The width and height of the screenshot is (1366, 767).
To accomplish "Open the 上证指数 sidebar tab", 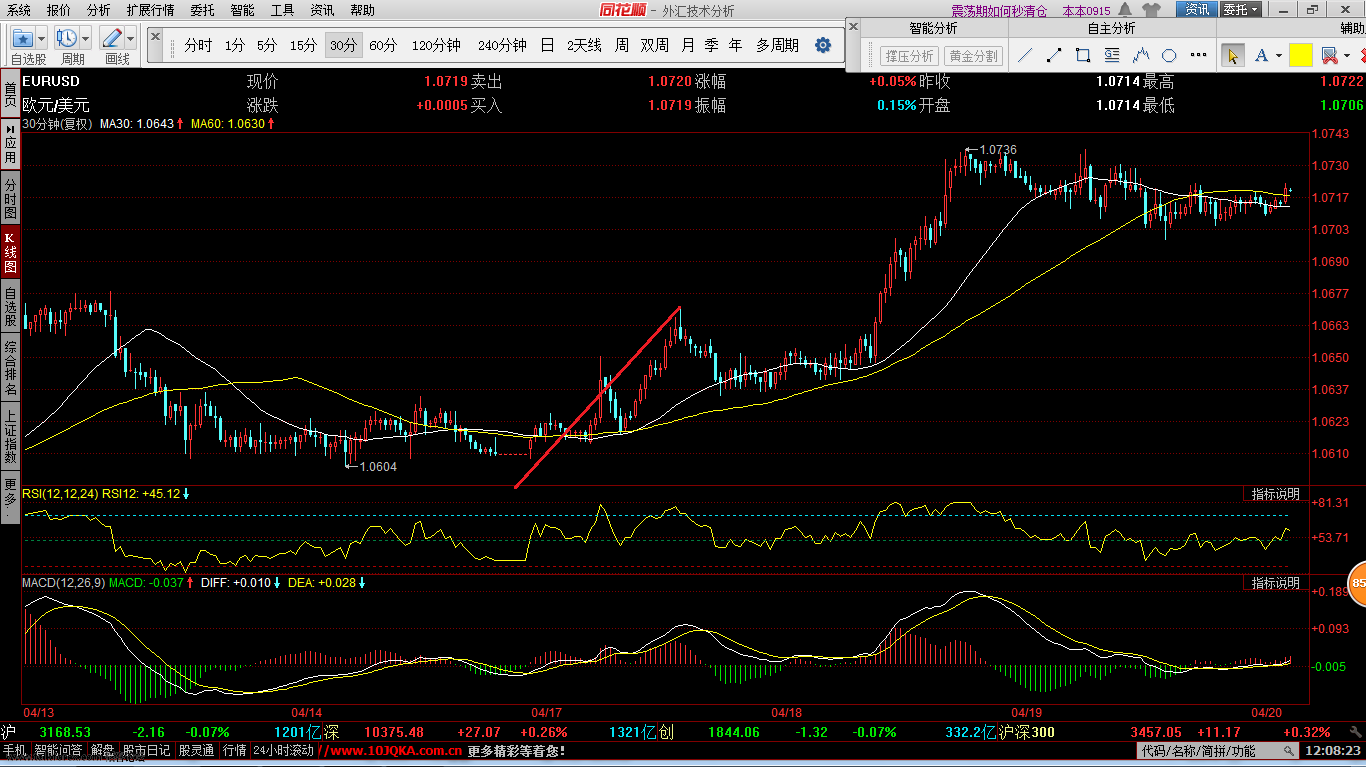I will 10,437.
